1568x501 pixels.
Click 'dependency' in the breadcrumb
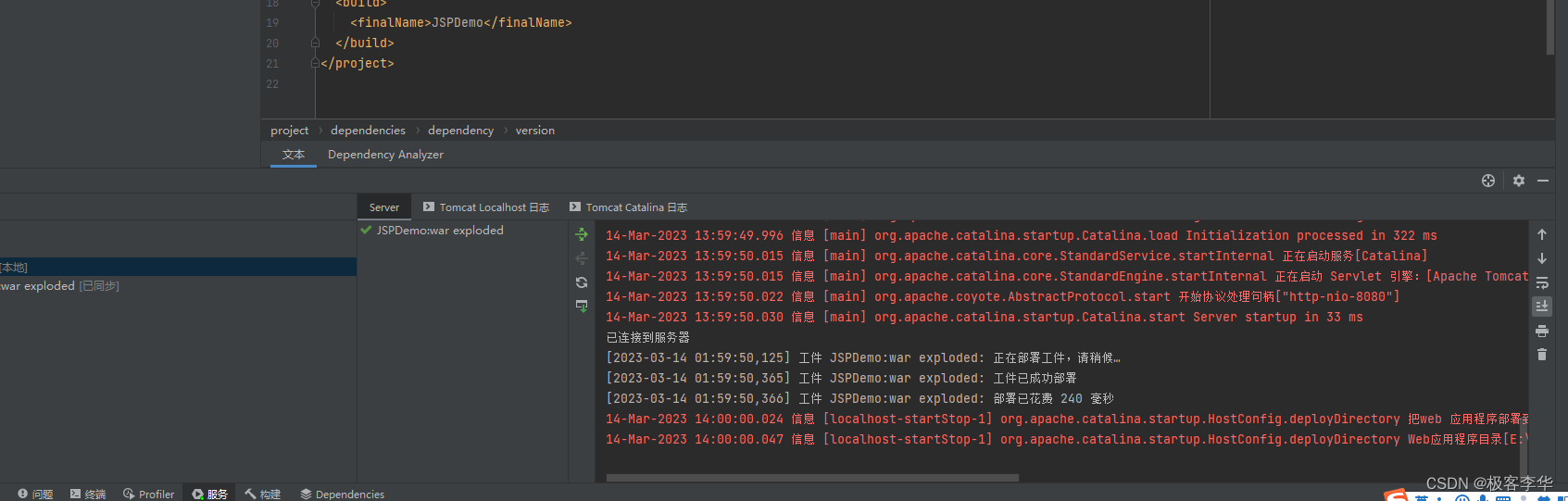point(460,131)
